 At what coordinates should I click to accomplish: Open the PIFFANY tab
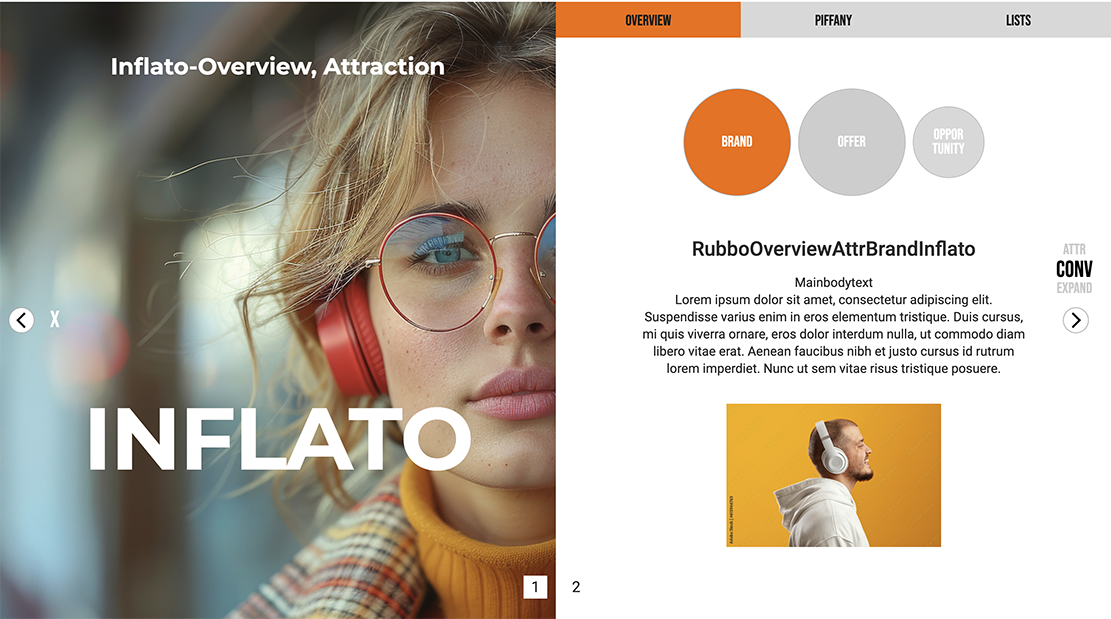pos(833,20)
